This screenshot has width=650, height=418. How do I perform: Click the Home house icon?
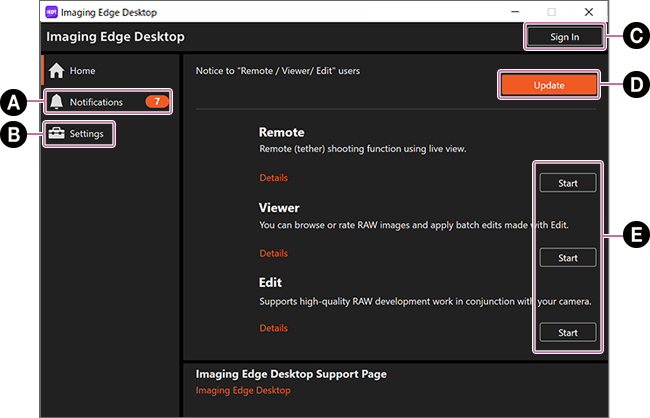(x=56, y=70)
